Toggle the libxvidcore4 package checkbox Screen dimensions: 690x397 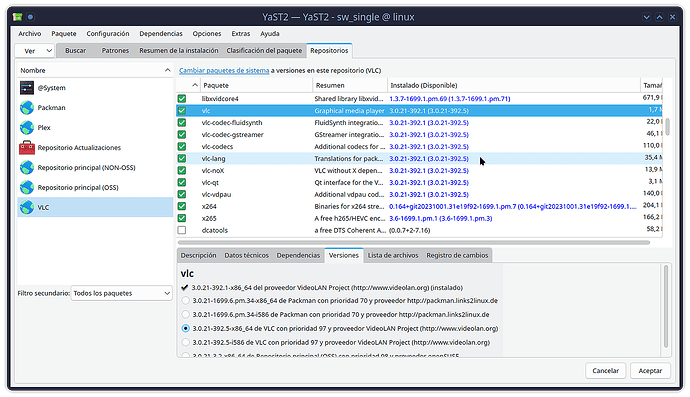(x=182, y=99)
